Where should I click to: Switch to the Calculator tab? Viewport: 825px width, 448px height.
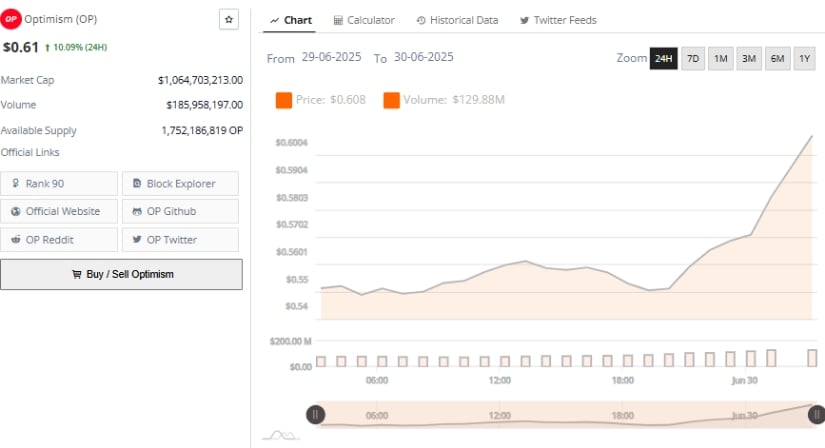coord(364,20)
